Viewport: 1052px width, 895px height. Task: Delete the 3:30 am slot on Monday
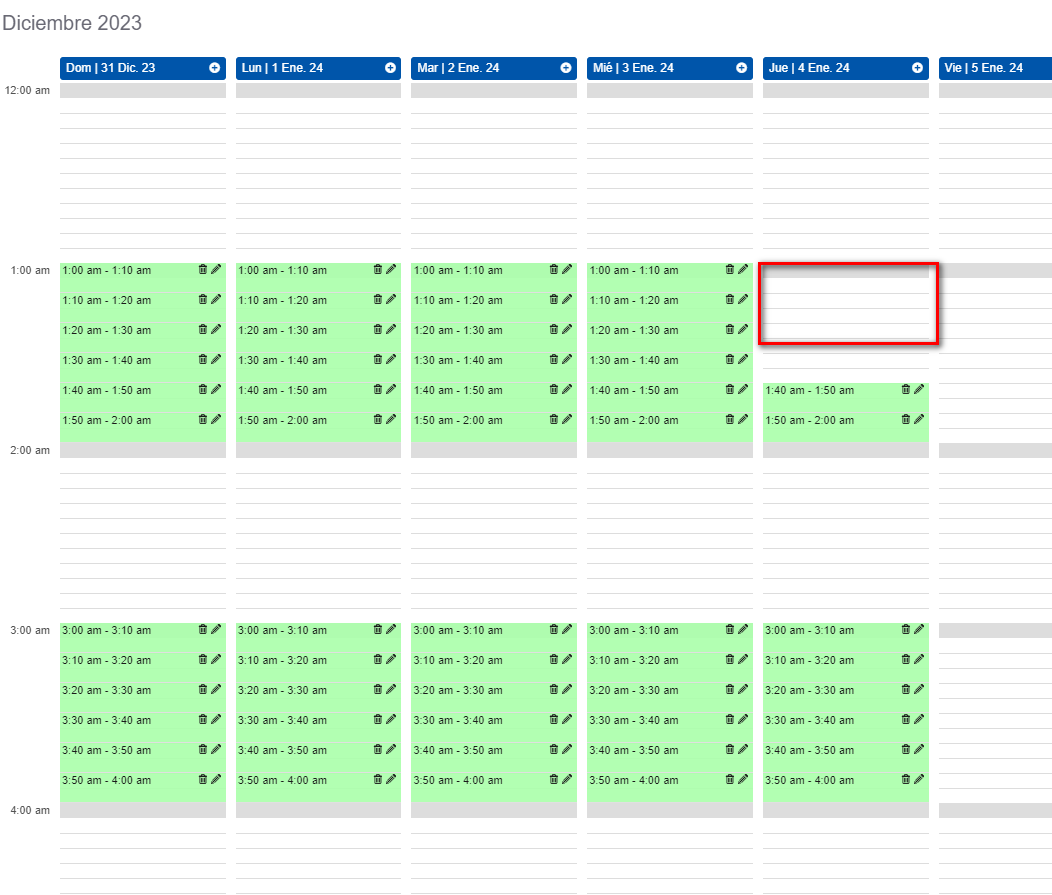point(378,719)
